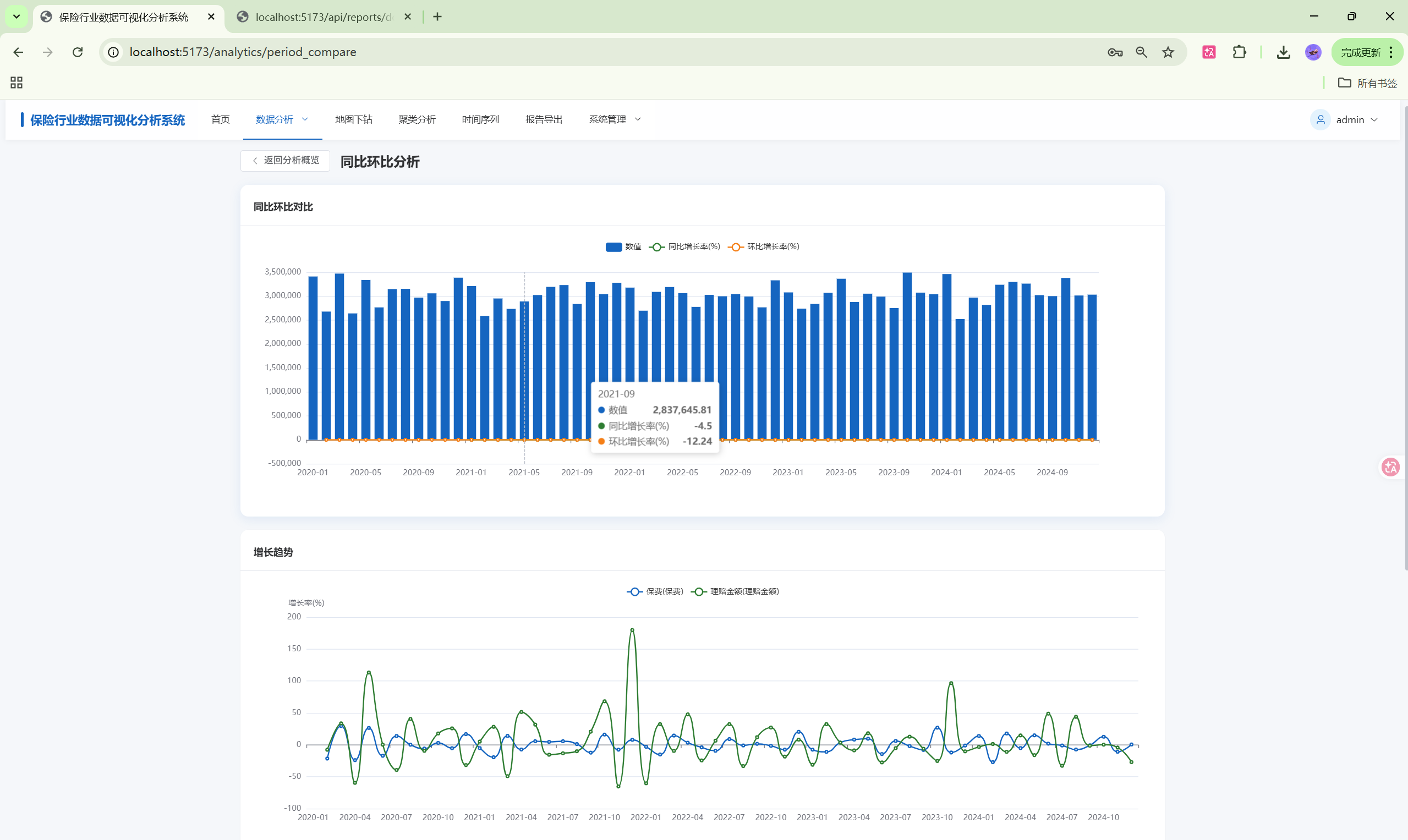The image size is (1408, 840).
Task: Click the floating translate icon on right edge
Action: (x=1390, y=467)
